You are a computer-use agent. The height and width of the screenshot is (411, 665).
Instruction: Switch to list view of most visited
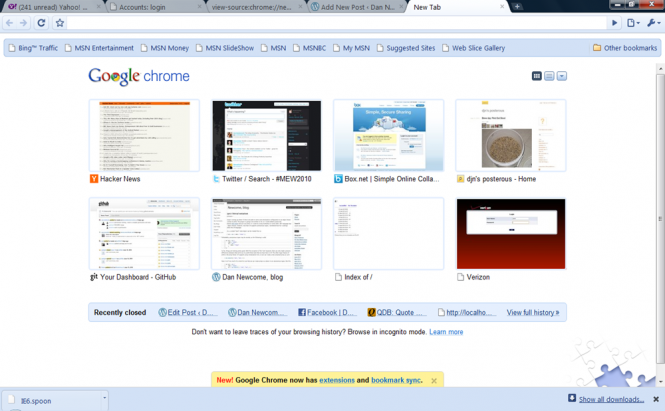point(549,76)
